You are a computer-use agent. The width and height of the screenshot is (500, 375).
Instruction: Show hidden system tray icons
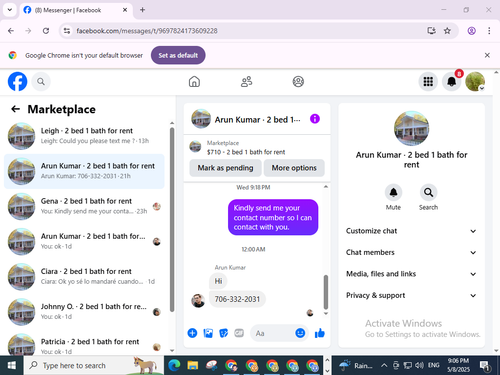384,365
